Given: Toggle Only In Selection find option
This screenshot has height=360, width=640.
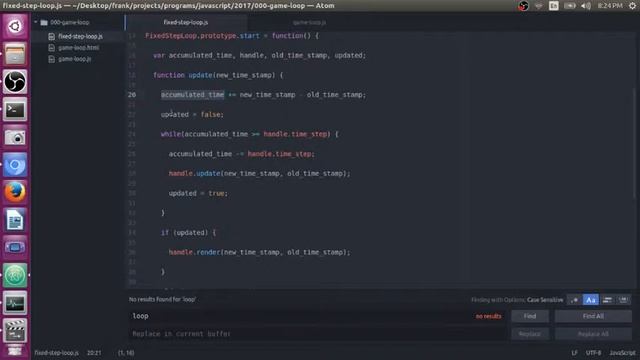Looking at the screenshot, I should (x=607, y=300).
